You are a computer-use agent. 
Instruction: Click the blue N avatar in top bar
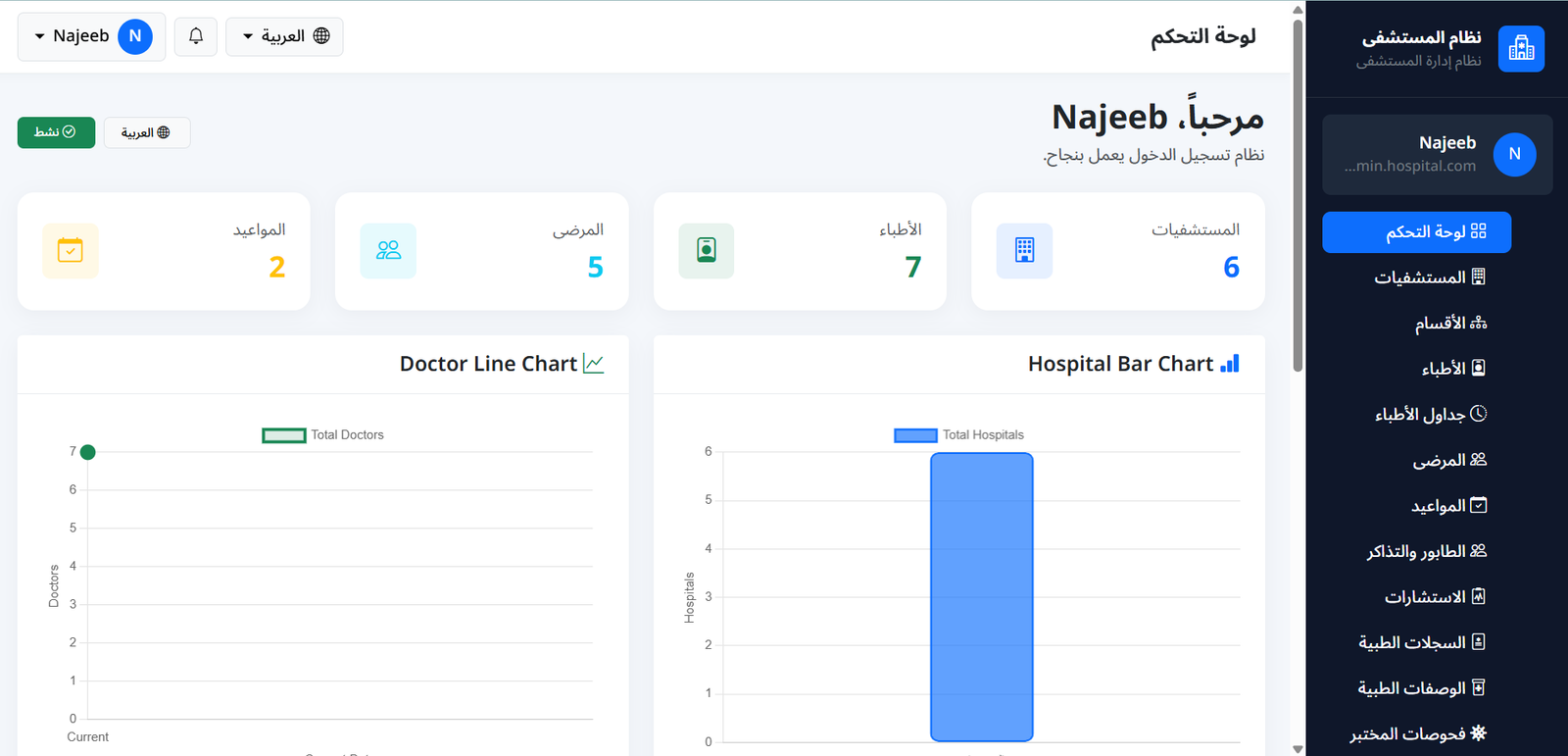[x=135, y=36]
